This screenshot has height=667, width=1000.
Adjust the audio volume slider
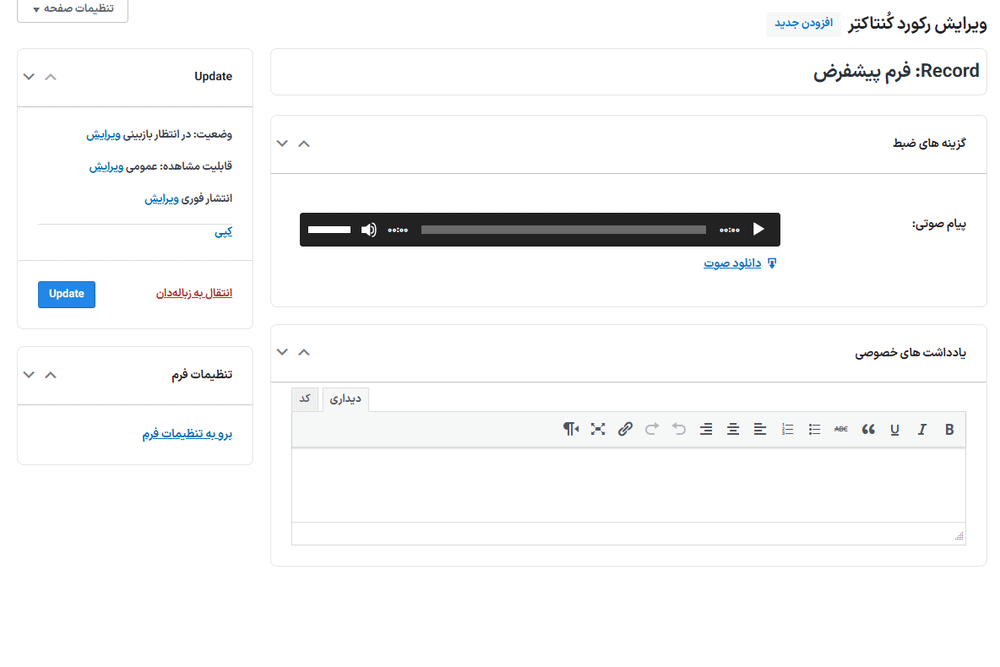[x=329, y=230]
